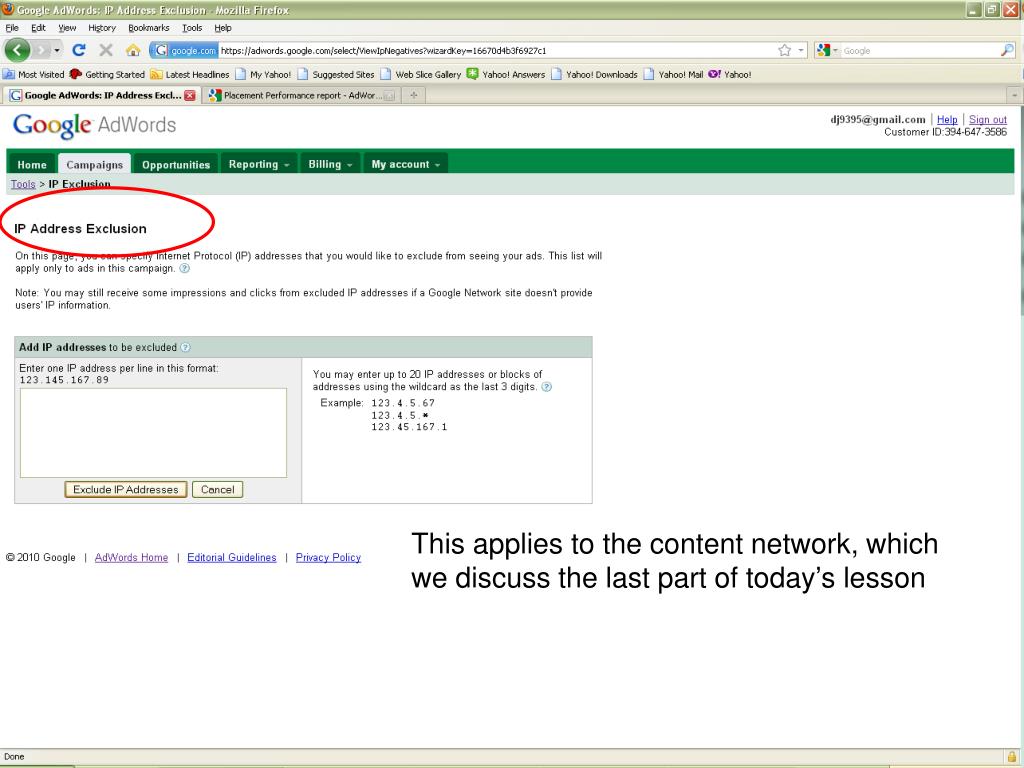Click help icon after 'this campaign'
The width and height of the screenshot is (1024, 768).
[x=185, y=268]
